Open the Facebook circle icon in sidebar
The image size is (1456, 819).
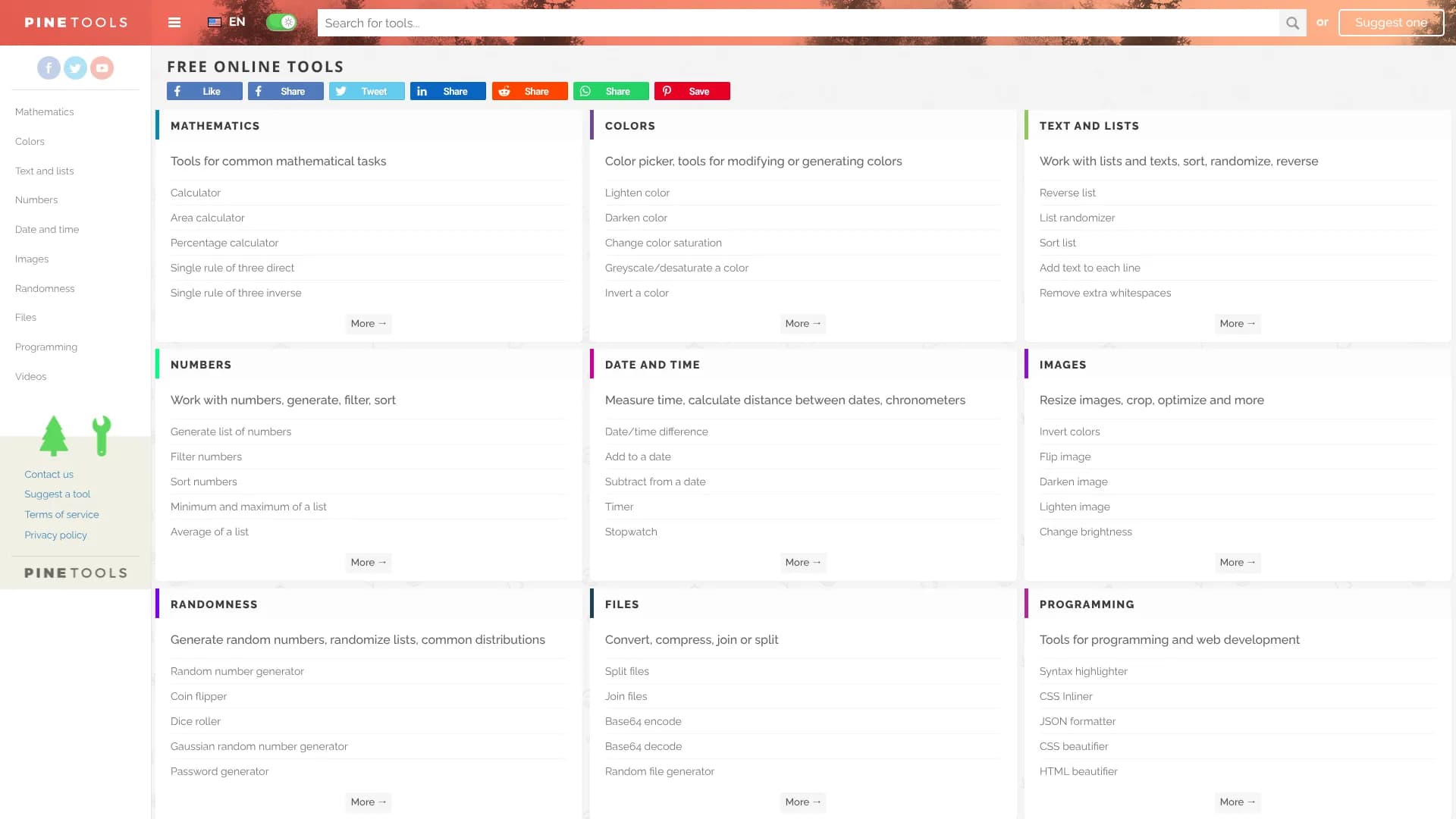(x=49, y=68)
